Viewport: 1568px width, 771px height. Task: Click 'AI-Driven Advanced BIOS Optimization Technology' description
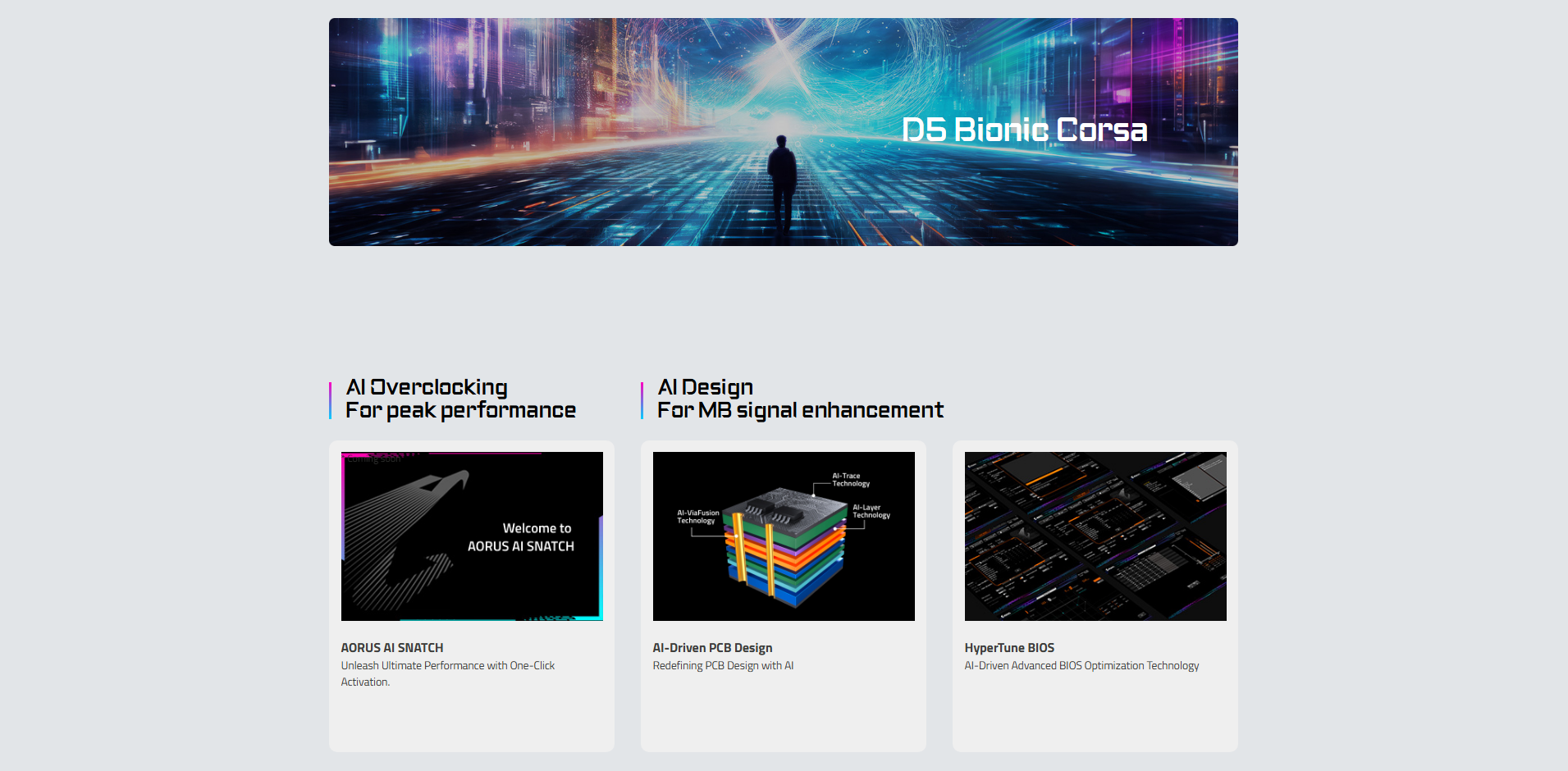pyautogui.click(x=1081, y=666)
